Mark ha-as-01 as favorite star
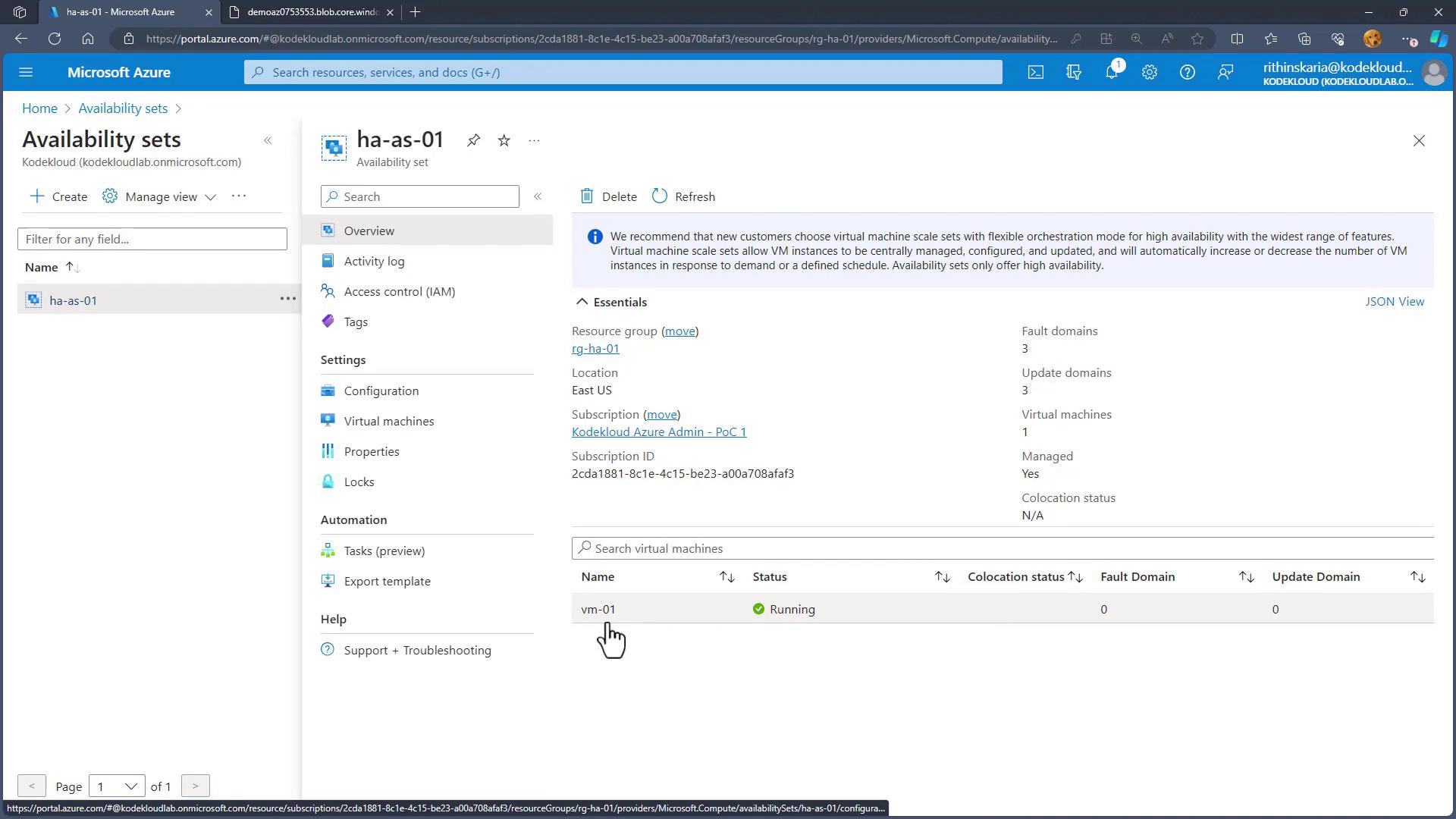The image size is (1456, 819). pos(504,140)
